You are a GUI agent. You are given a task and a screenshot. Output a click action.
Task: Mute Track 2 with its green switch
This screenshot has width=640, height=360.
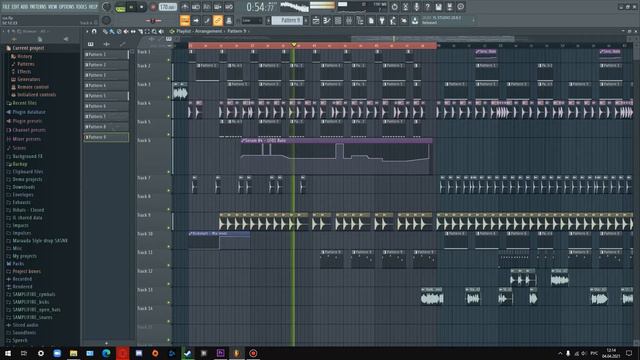169,78
